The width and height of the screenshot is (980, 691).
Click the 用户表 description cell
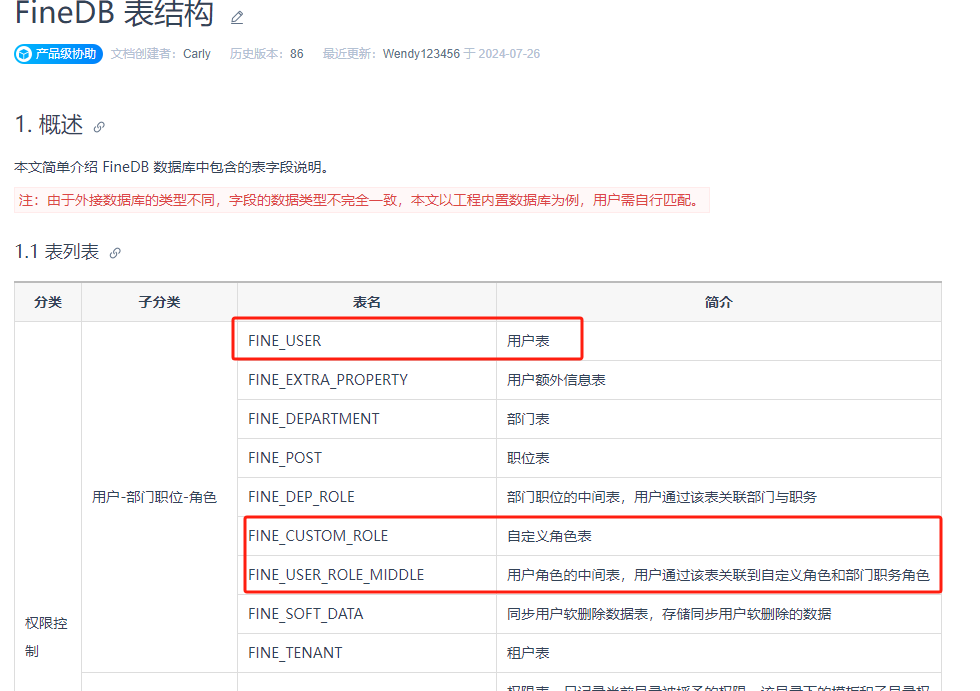[719, 341]
